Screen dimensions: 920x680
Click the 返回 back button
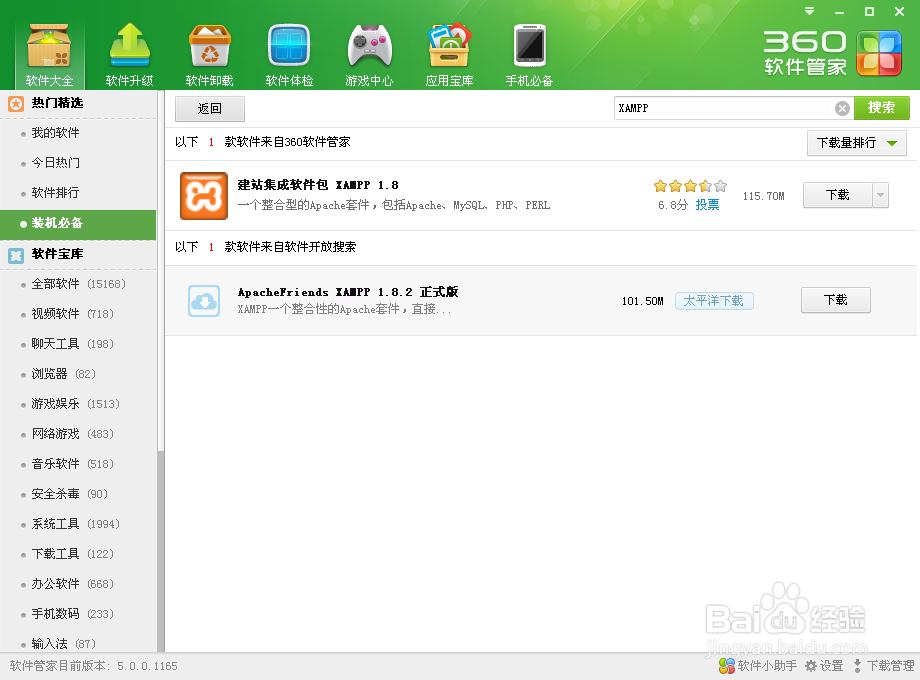point(209,109)
